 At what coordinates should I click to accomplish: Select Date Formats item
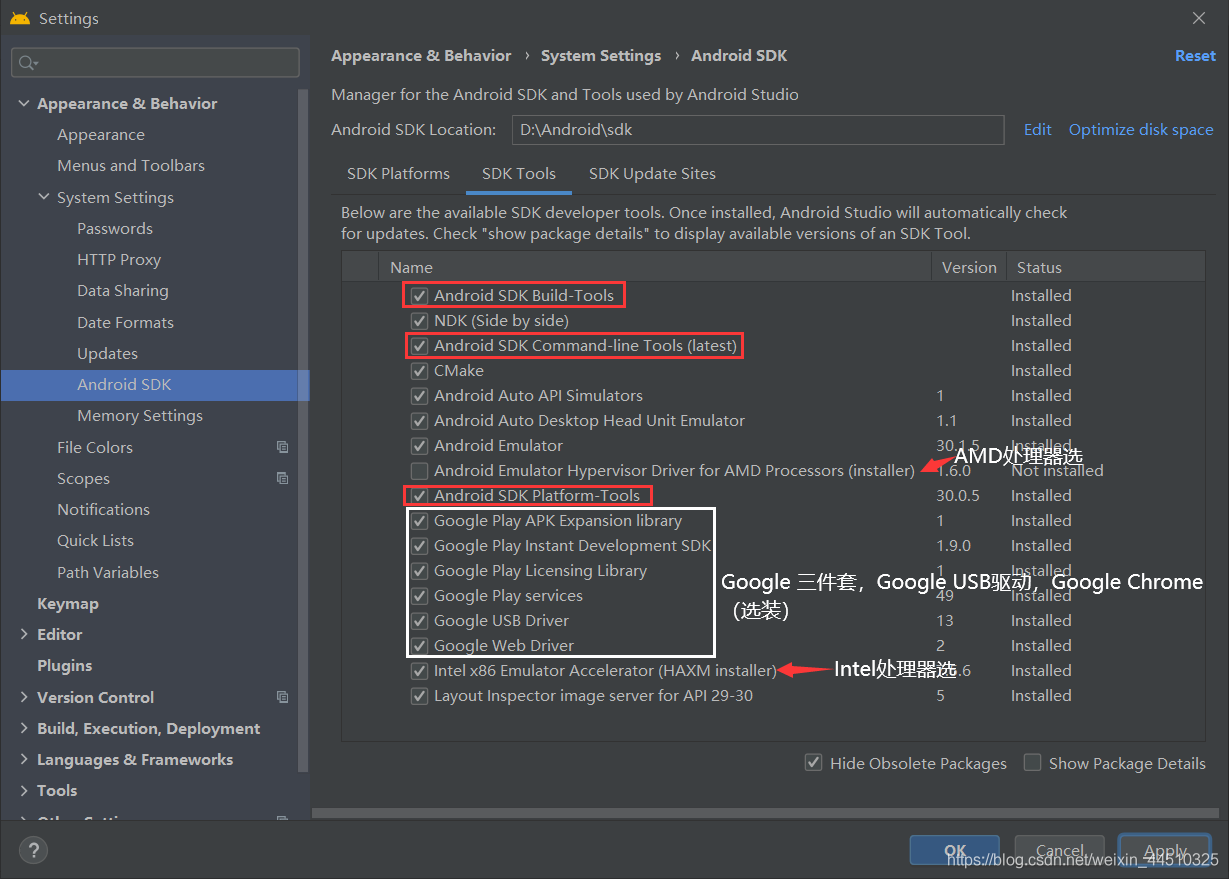tap(125, 322)
